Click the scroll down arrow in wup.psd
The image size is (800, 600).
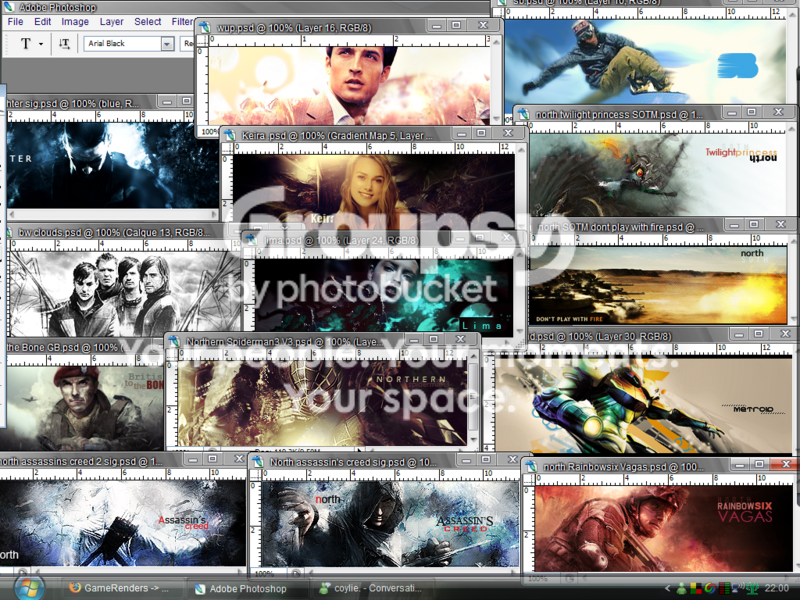[496, 119]
